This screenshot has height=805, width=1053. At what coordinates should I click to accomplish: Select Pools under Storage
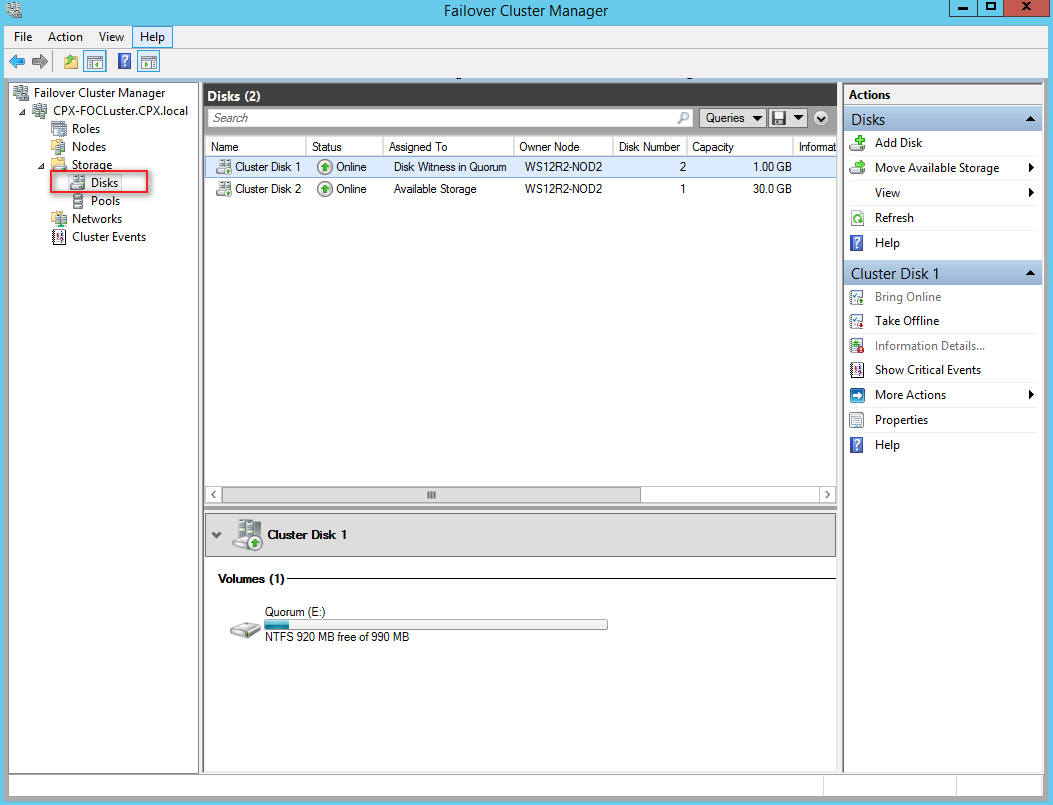105,201
